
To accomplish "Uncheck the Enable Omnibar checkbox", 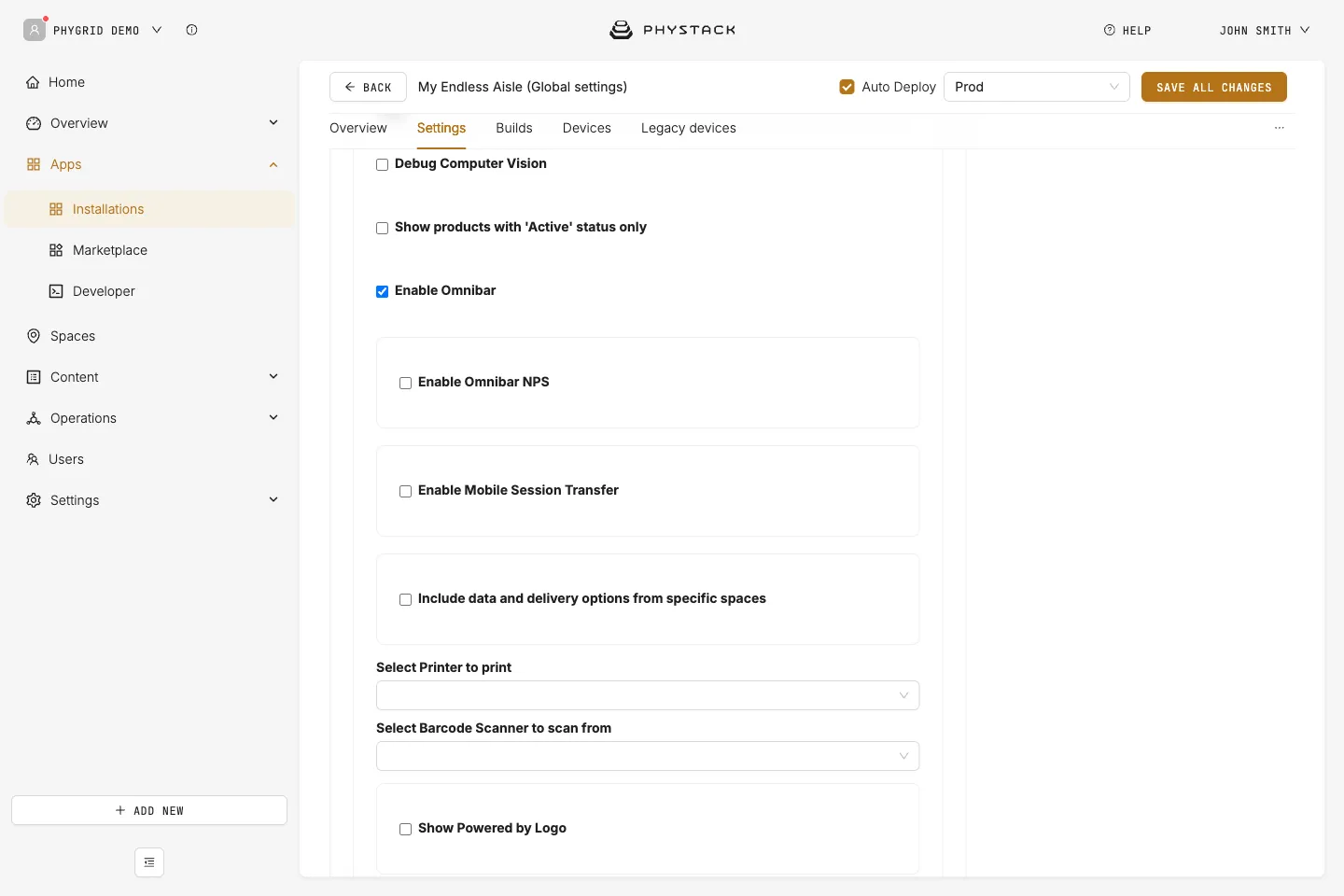I will pyautogui.click(x=382, y=291).
